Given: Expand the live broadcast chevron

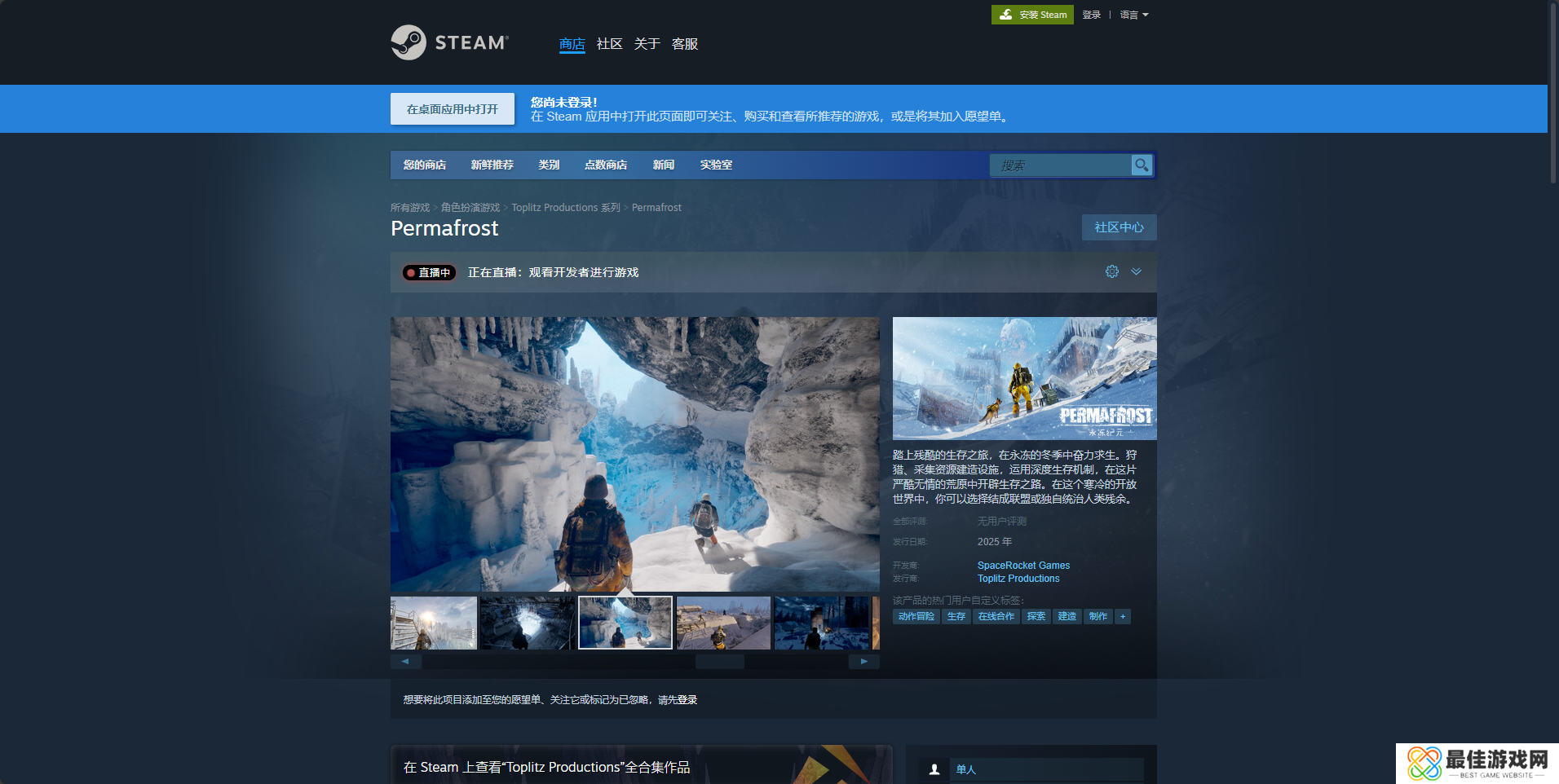Looking at the screenshot, I should (x=1136, y=271).
